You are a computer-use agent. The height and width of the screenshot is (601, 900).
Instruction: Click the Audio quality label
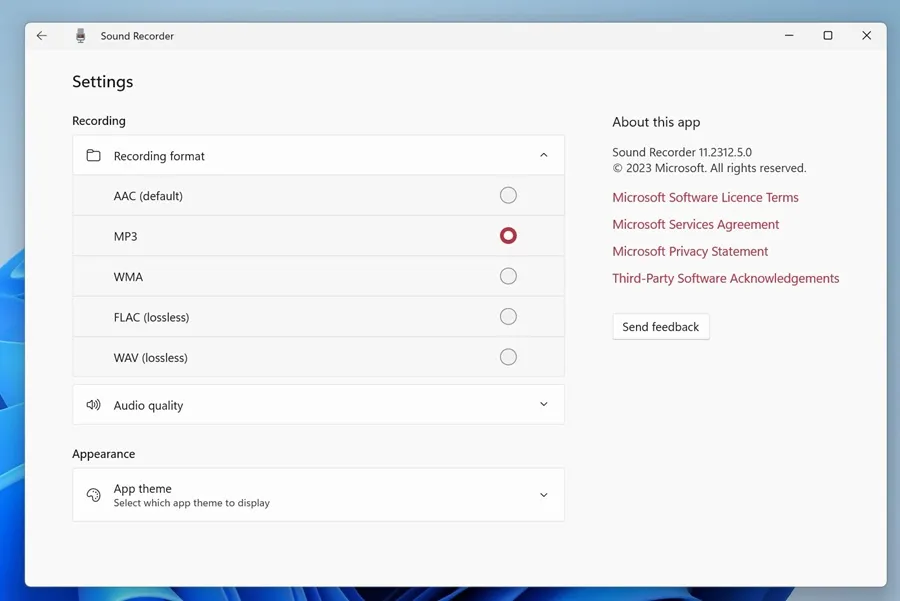click(x=148, y=405)
